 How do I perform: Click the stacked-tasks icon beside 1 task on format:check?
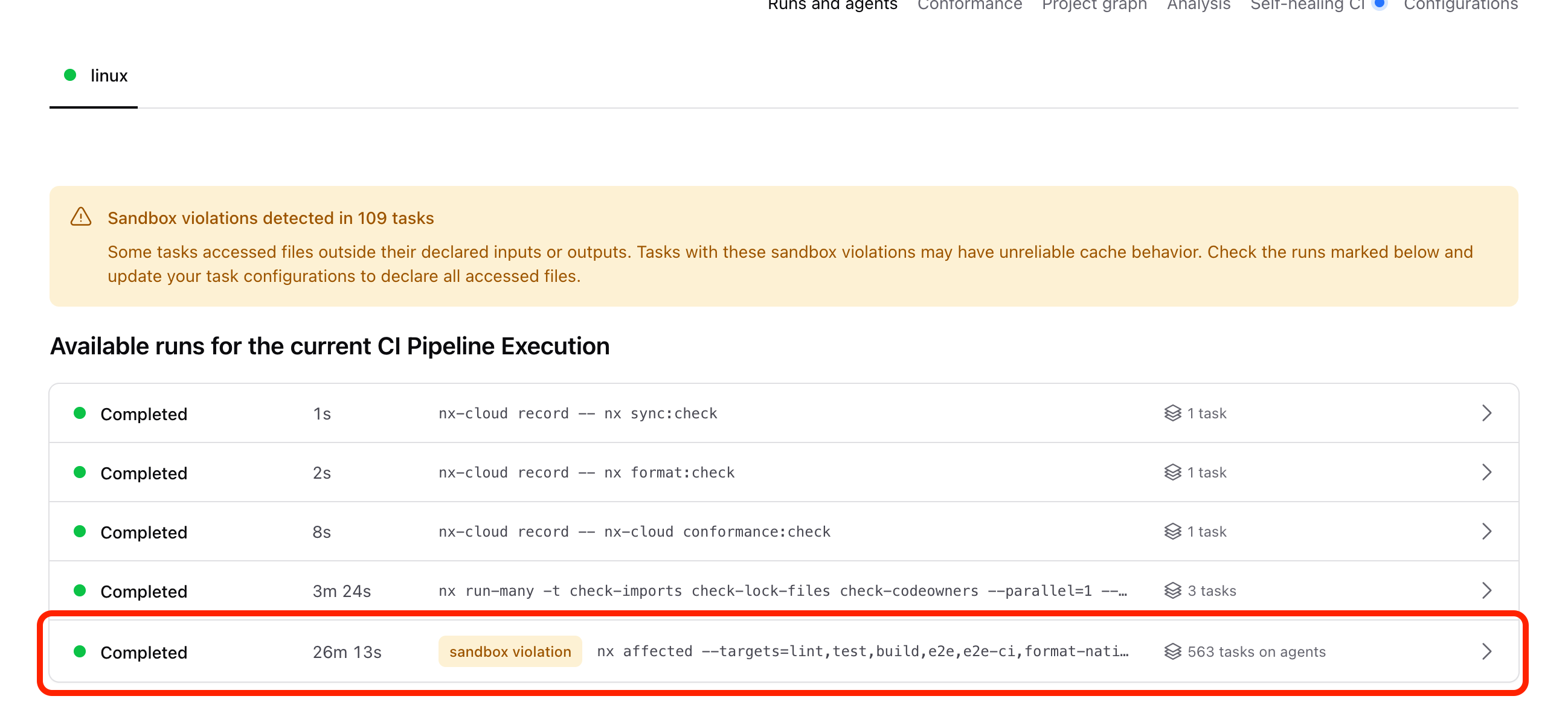pyautogui.click(x=1172, y=472)
